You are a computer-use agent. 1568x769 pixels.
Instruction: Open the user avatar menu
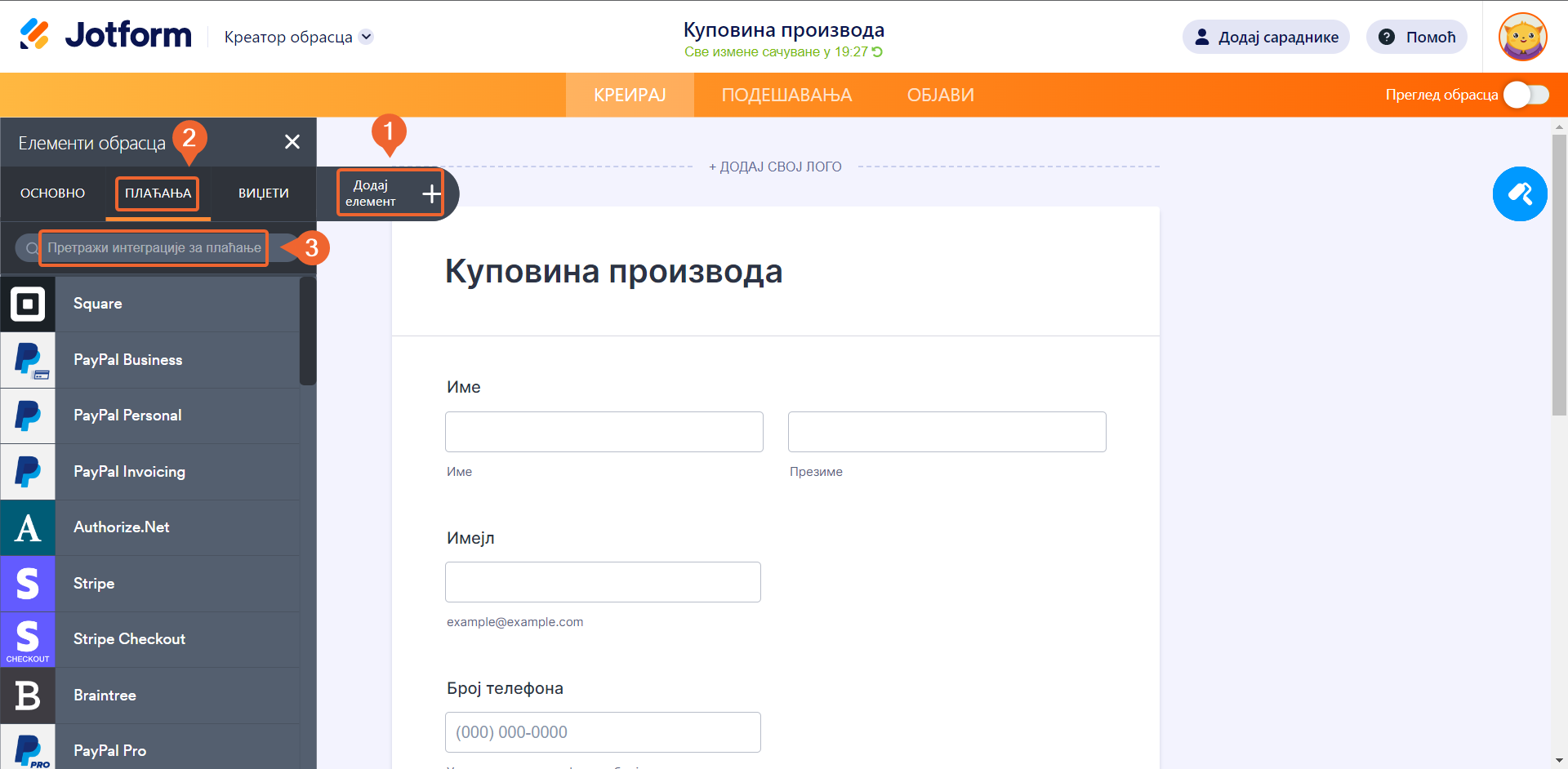1523,37
